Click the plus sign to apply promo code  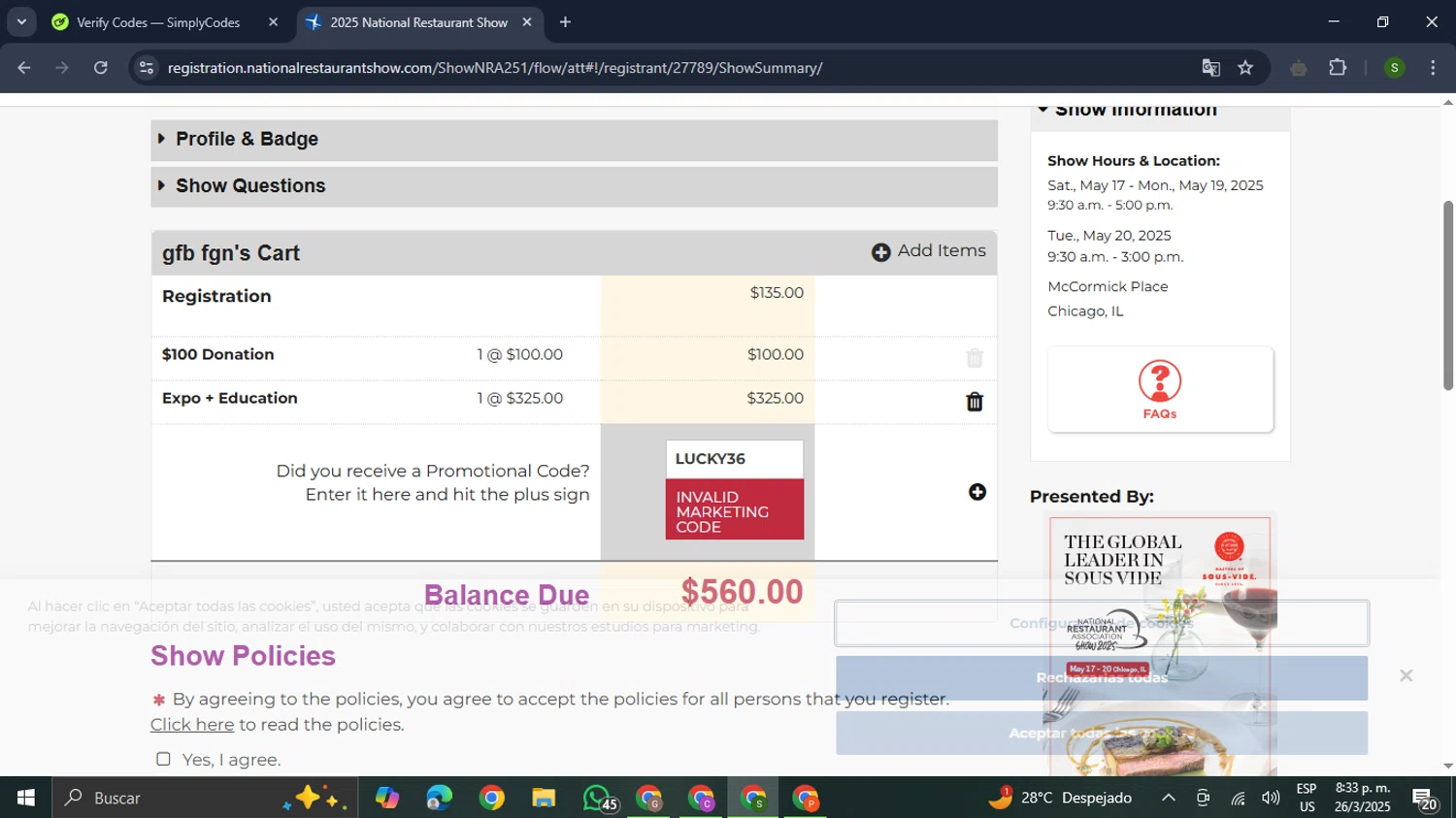pos(977,492)
